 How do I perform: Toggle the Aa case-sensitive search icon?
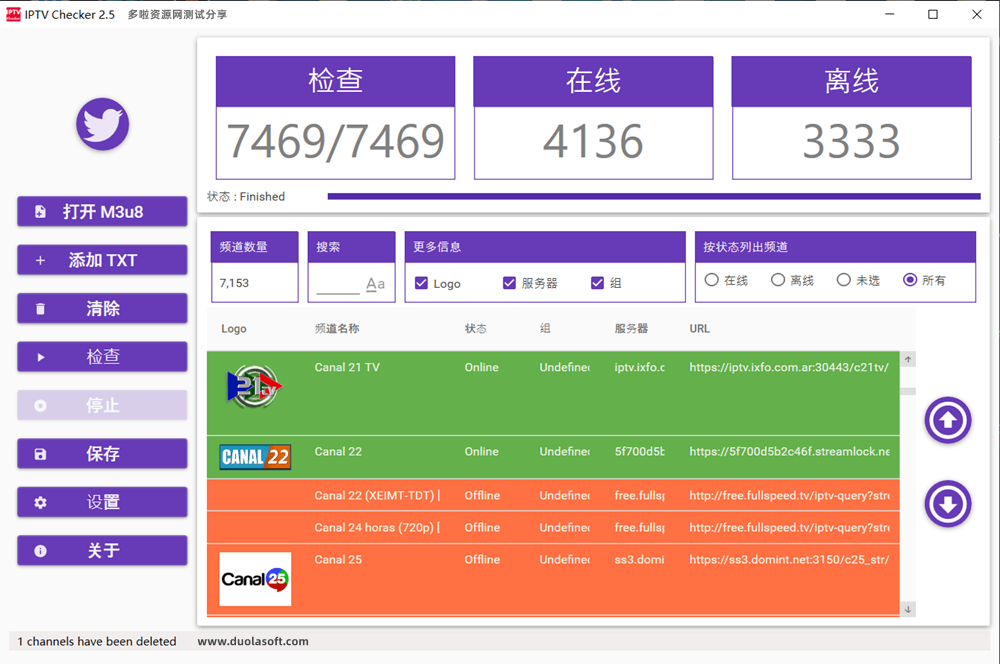pyautogui.click(x=375, y=284)
